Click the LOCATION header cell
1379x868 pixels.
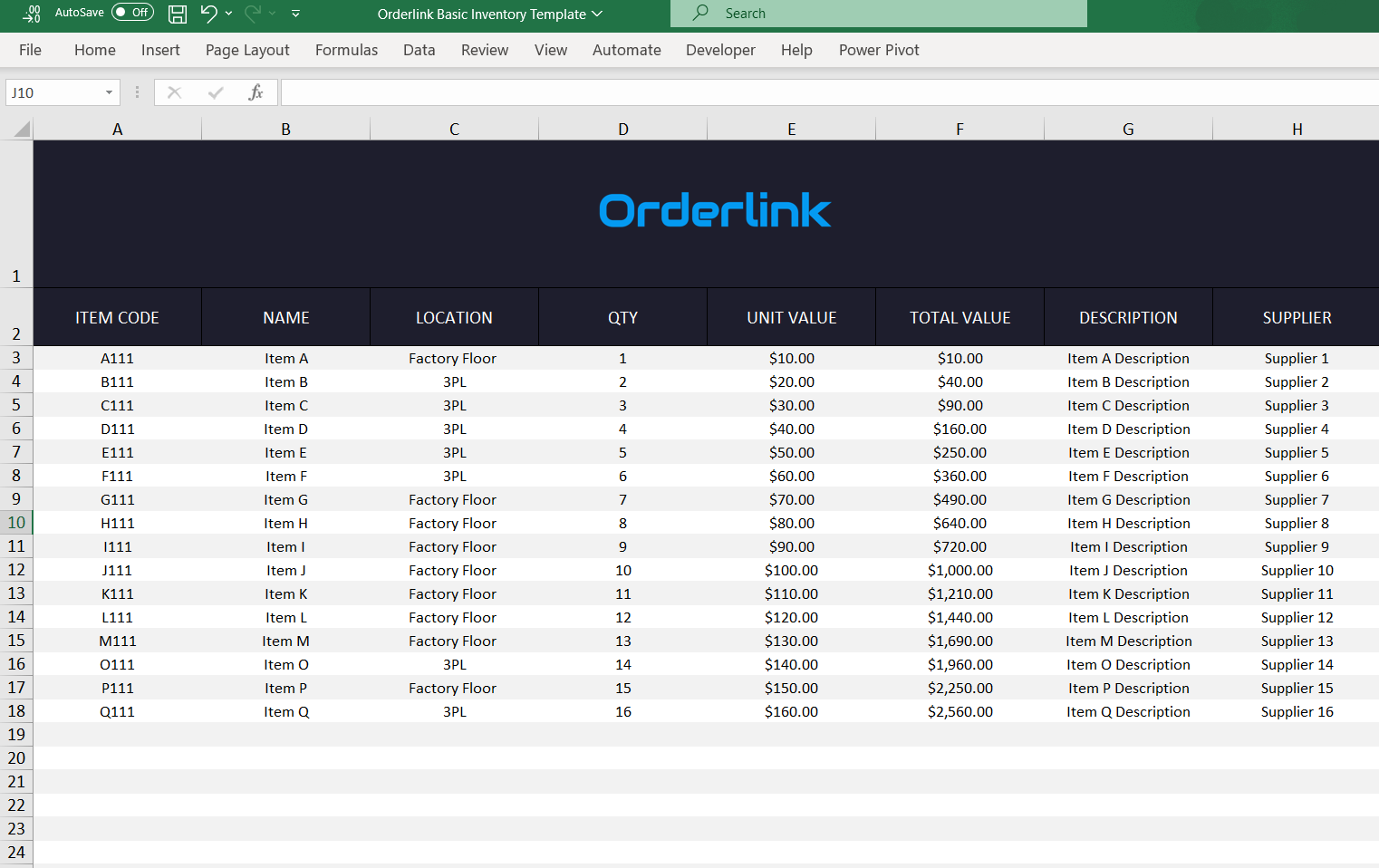454,318
